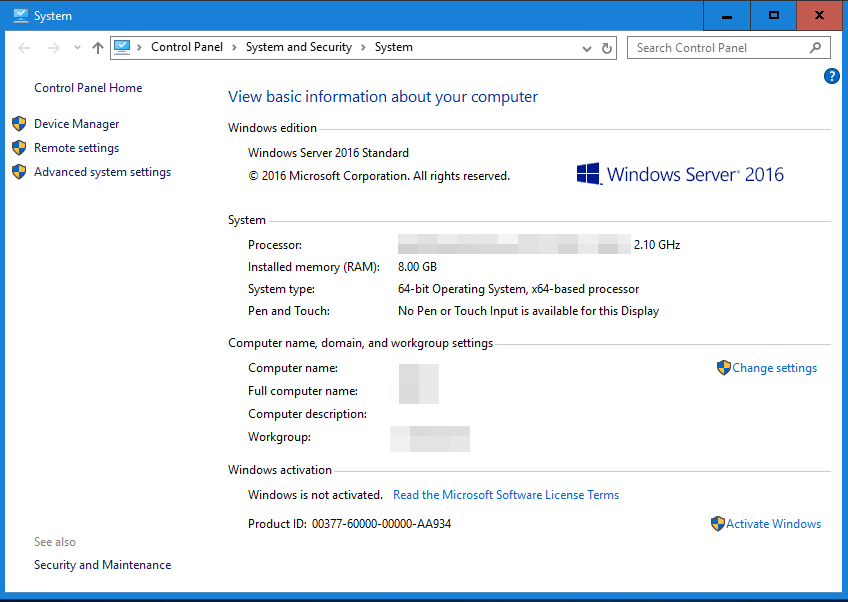This screenshot has width=848, height=602.
Task: Click shield icon next to Change settings
Action: (724, 368)
